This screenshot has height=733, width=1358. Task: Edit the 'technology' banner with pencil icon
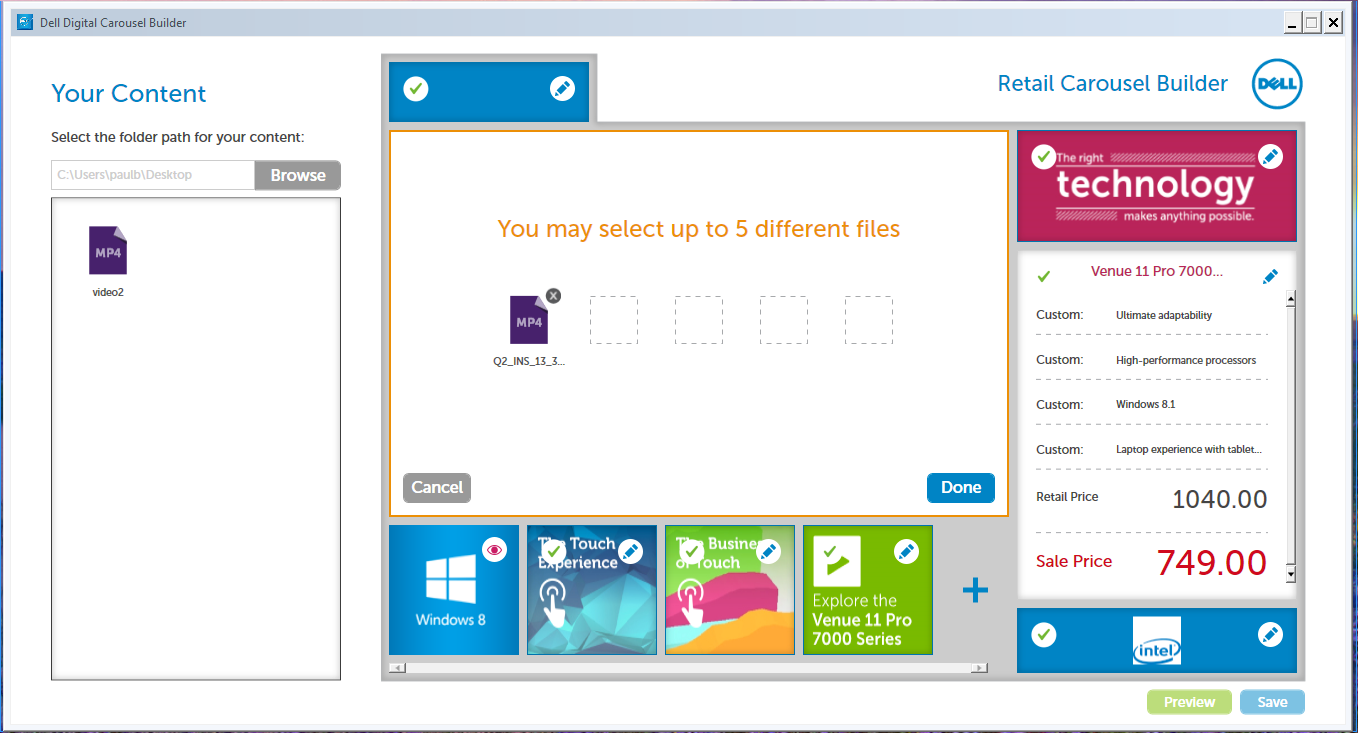[x=1270, y=157]
